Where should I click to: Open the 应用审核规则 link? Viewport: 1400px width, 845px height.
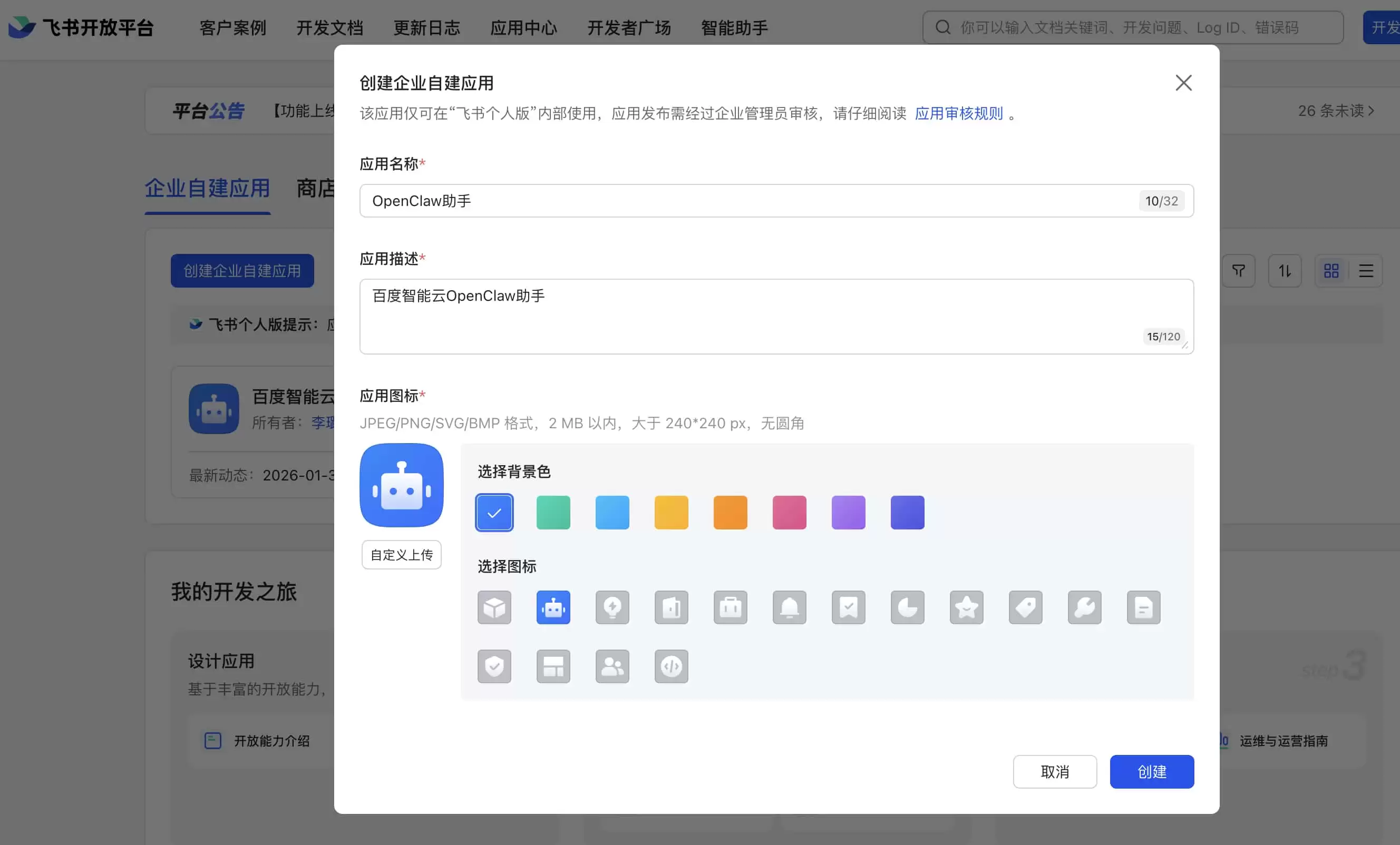tap(958, 113)
